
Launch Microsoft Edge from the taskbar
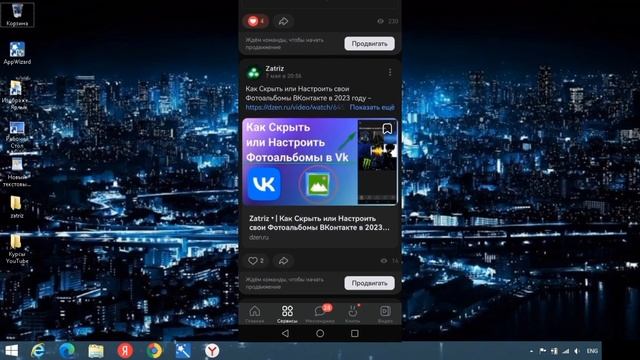pyautogui.click(x=67, y=351)
